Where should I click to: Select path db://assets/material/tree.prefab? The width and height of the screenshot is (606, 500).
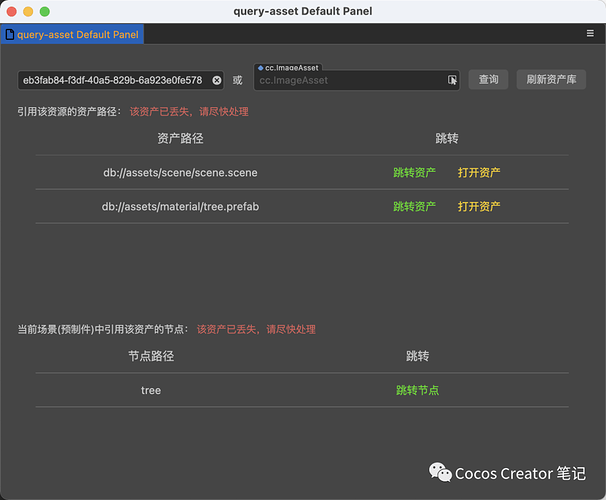coord(180,206)
